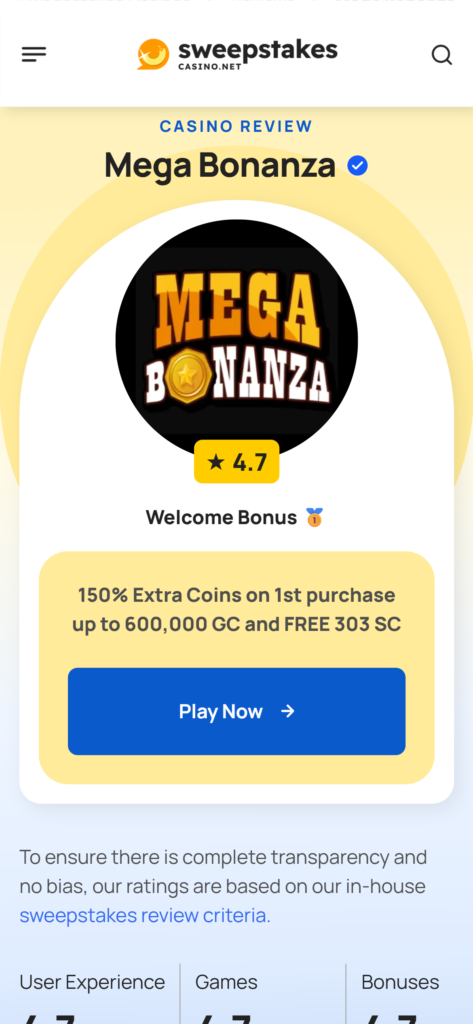The height and width of the screenshot is (1024, 473).
Task: Click the star icon in rating badge
Action: tap(216, 462)
